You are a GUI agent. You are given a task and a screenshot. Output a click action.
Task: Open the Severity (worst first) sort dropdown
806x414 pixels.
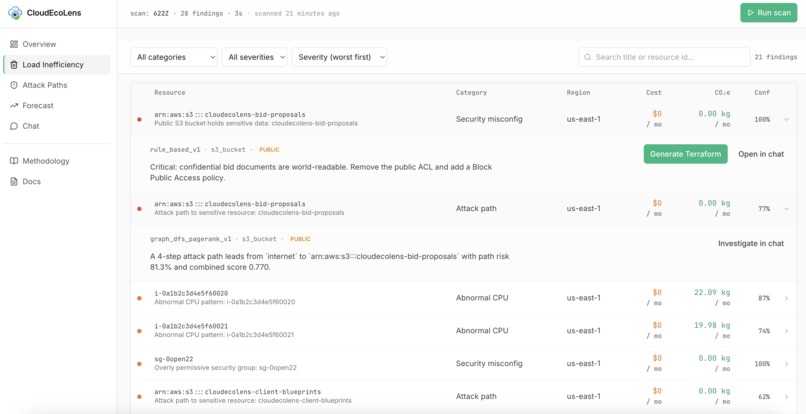(x=339, y=57)
